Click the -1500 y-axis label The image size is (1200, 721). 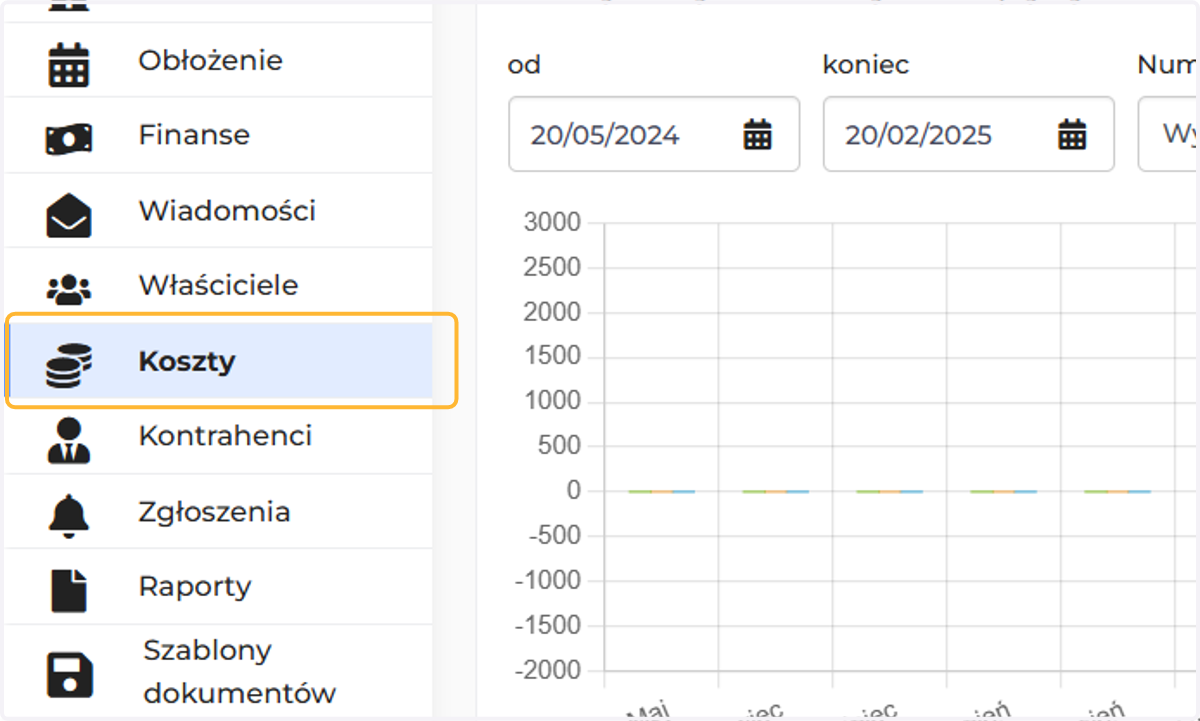coord(548,625)
